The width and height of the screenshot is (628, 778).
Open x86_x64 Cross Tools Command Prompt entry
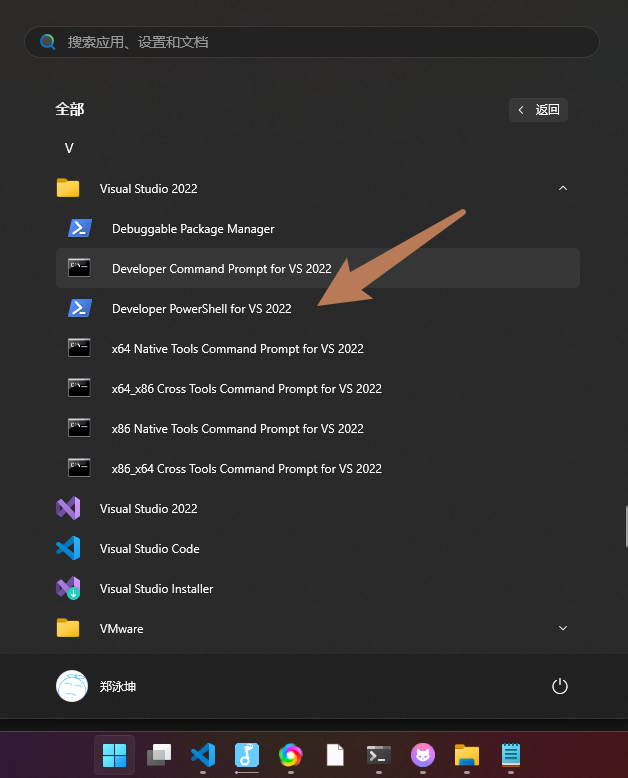point(247,469)
